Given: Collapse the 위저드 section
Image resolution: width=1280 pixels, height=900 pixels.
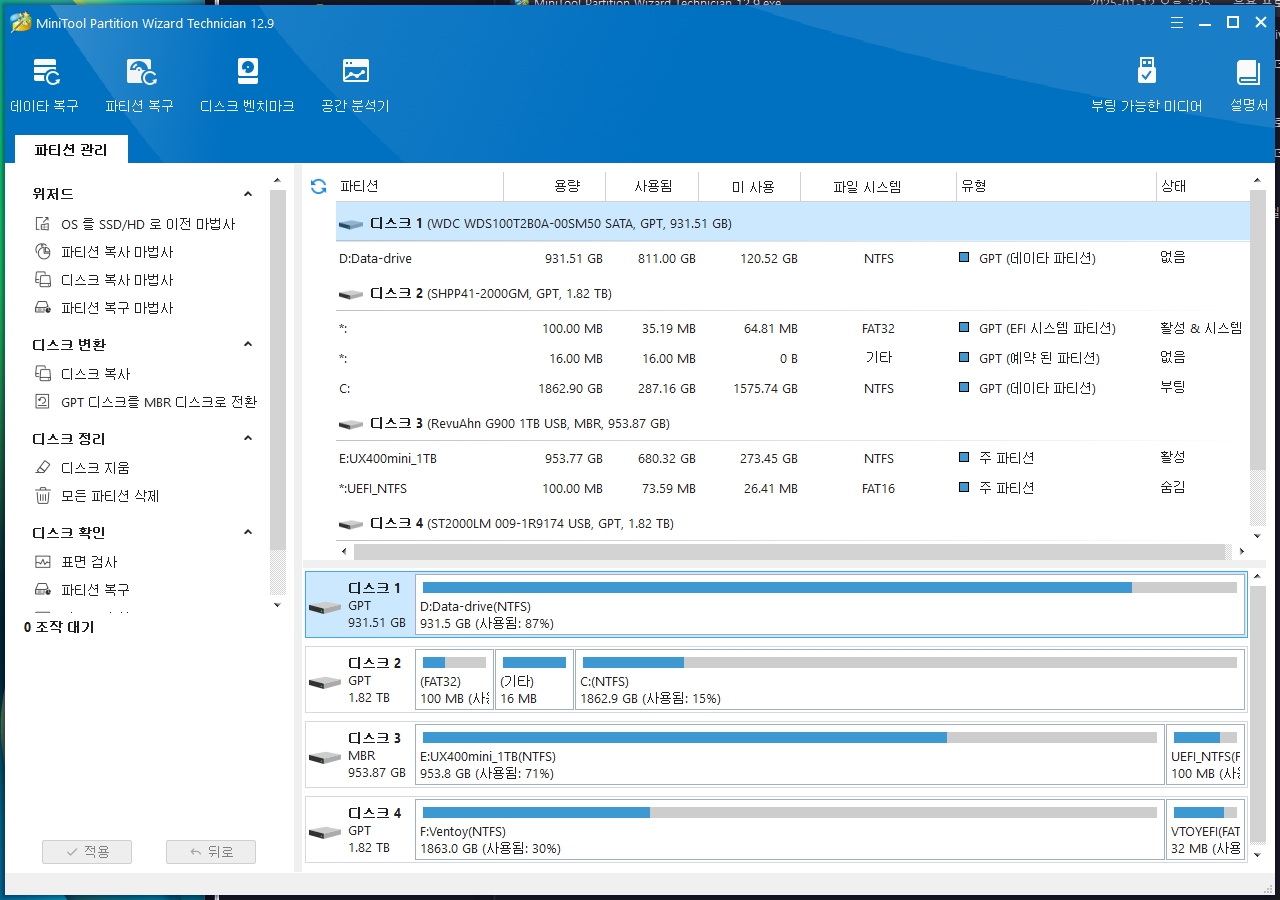Looking at the screenshot, I should tap(249, 194).
